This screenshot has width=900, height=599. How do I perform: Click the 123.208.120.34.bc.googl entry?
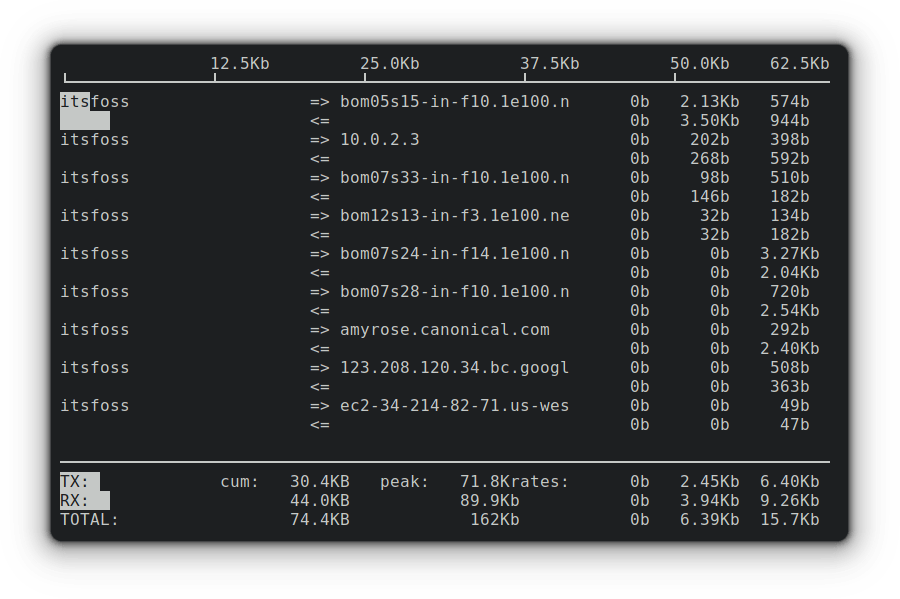[x=454, y=368]
